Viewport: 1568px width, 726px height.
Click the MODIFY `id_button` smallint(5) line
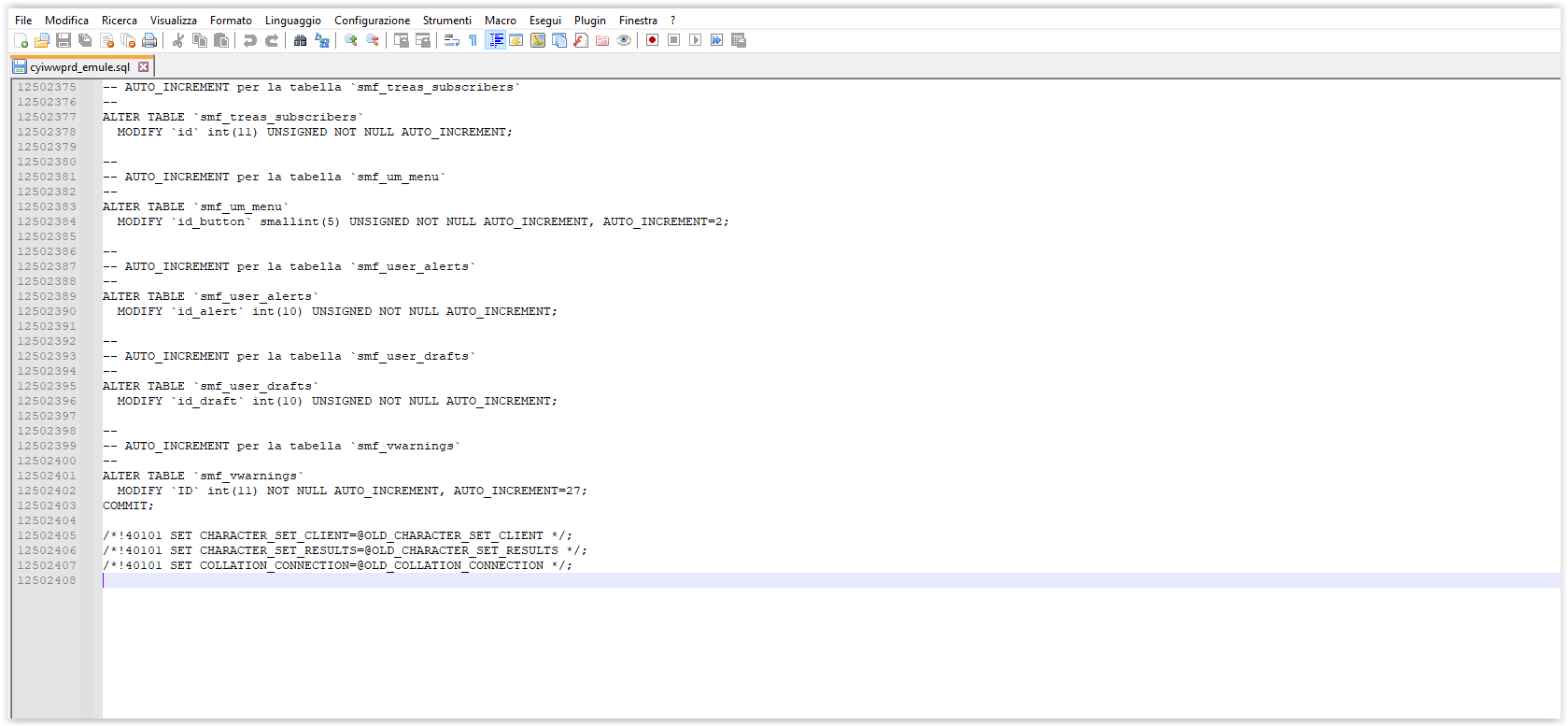[x=423, y=221]
